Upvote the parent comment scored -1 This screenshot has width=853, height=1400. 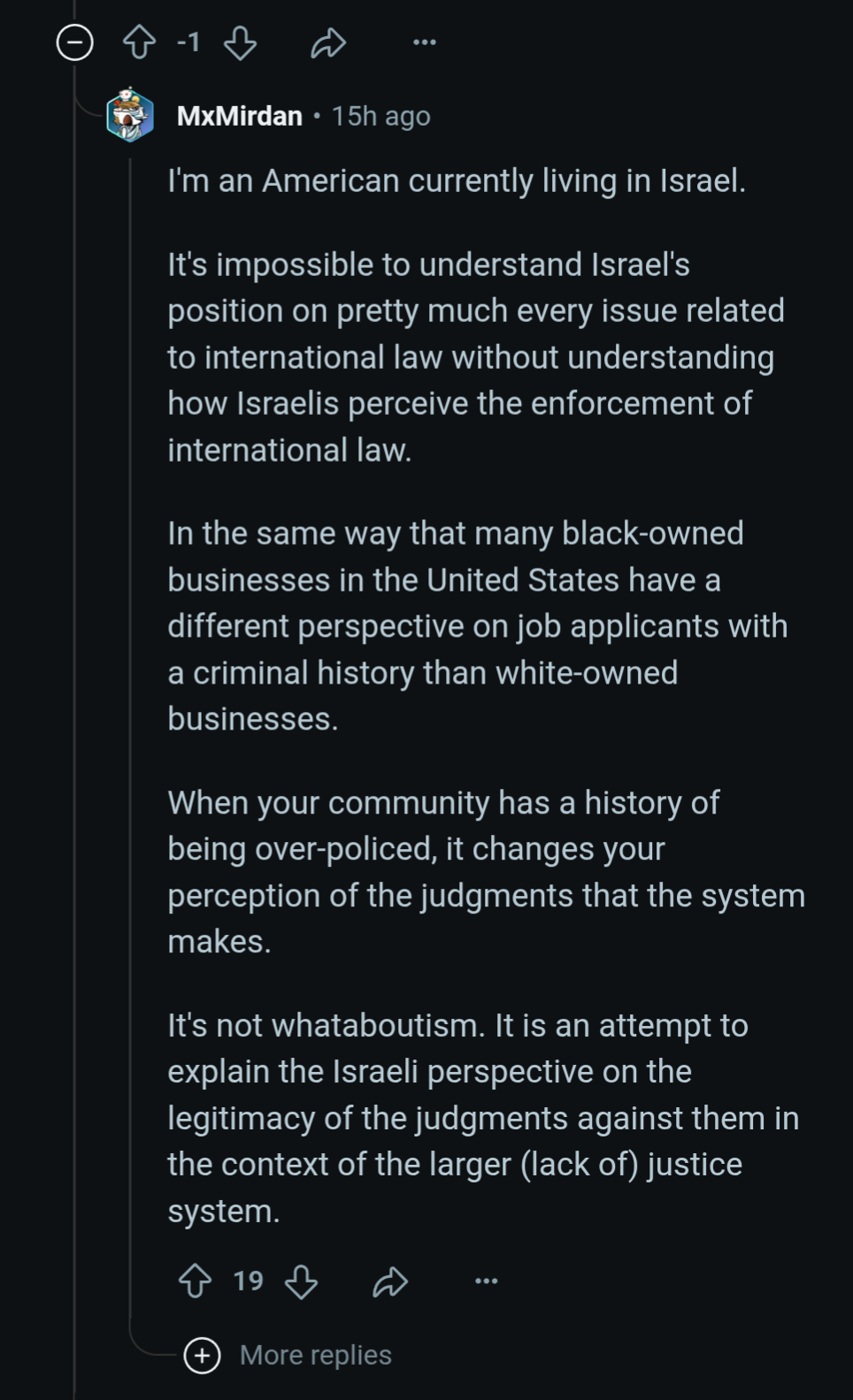coord(139,42)
